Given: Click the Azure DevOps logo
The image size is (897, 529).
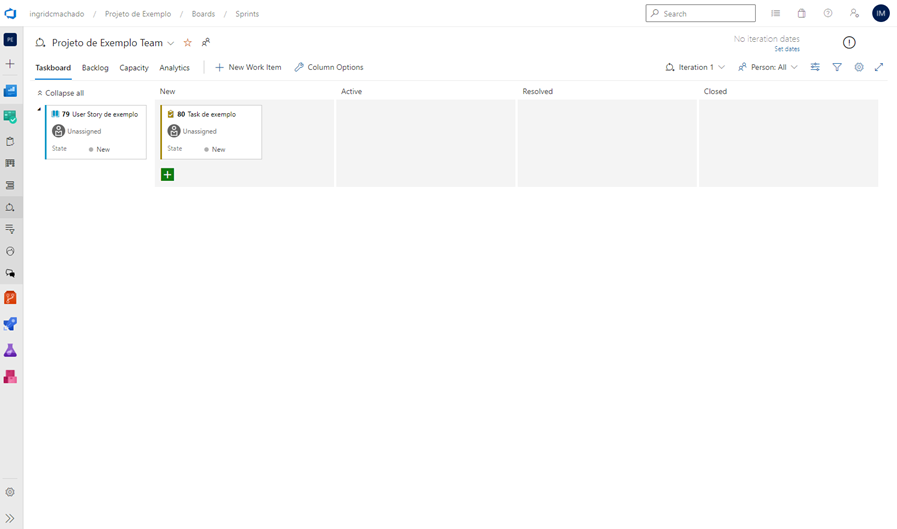Looking at the screenshot, I should (x=10, y=13).
